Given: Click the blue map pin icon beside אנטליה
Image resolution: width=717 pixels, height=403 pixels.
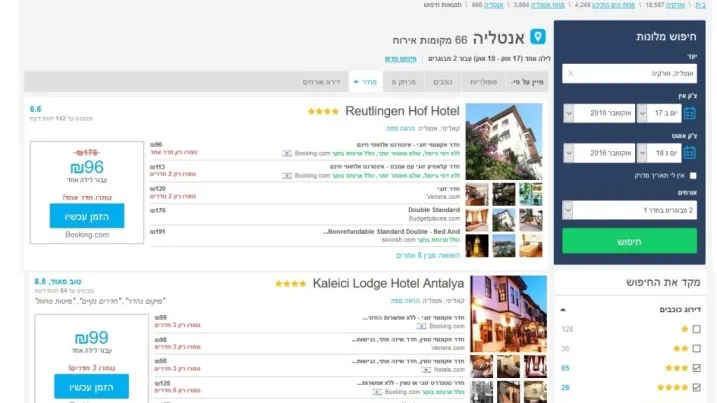Looking at the screenshot, I should [538, 38].
